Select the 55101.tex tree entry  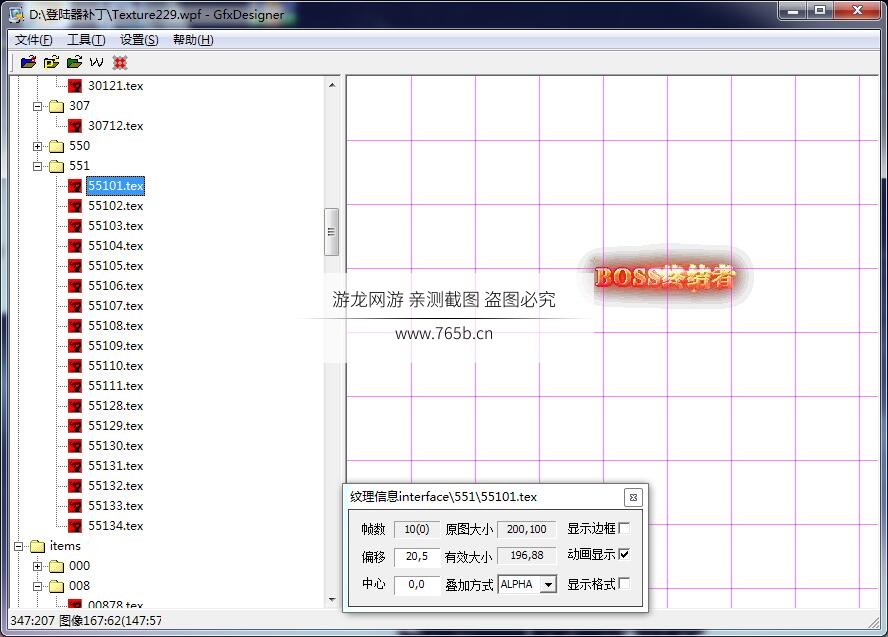click(116, 186)
